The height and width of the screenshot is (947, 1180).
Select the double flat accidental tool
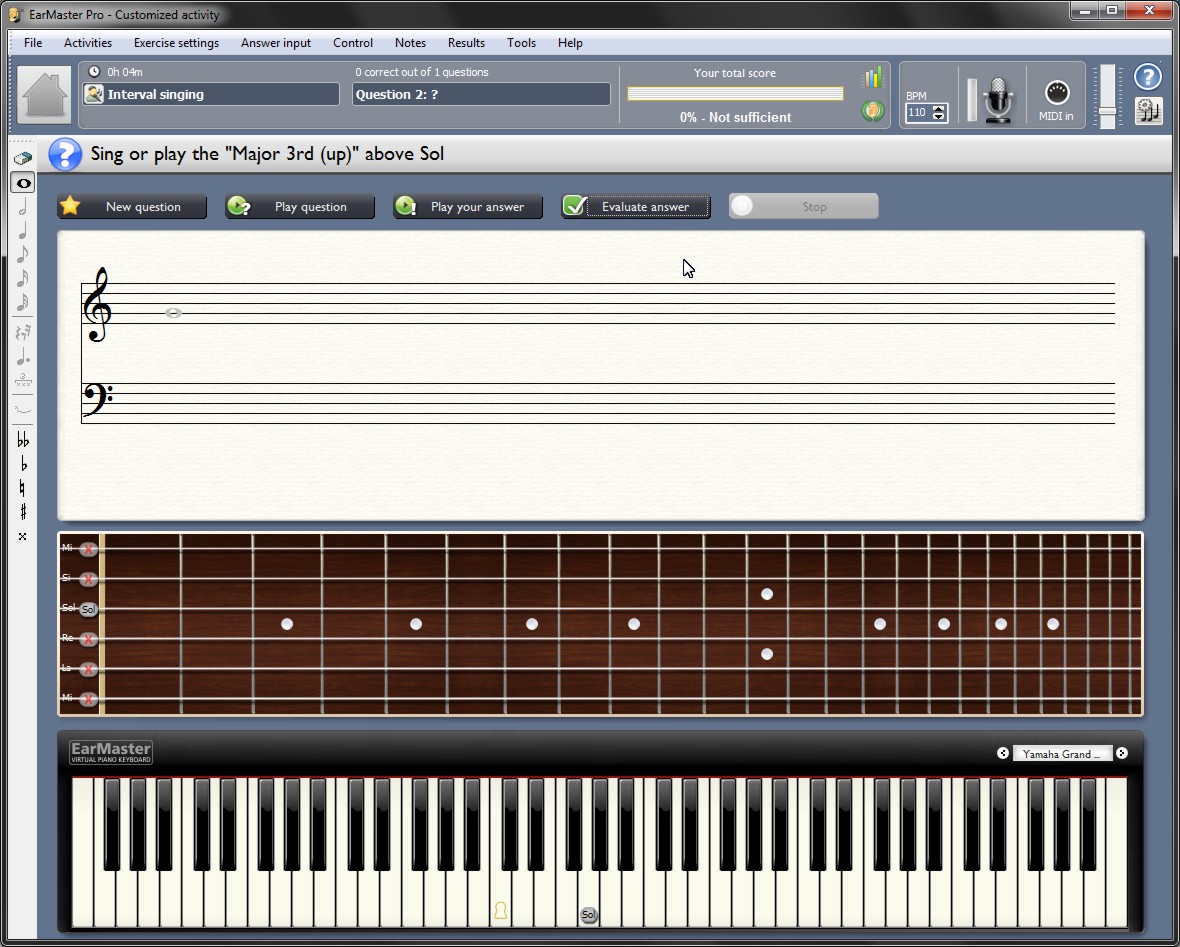22,440
